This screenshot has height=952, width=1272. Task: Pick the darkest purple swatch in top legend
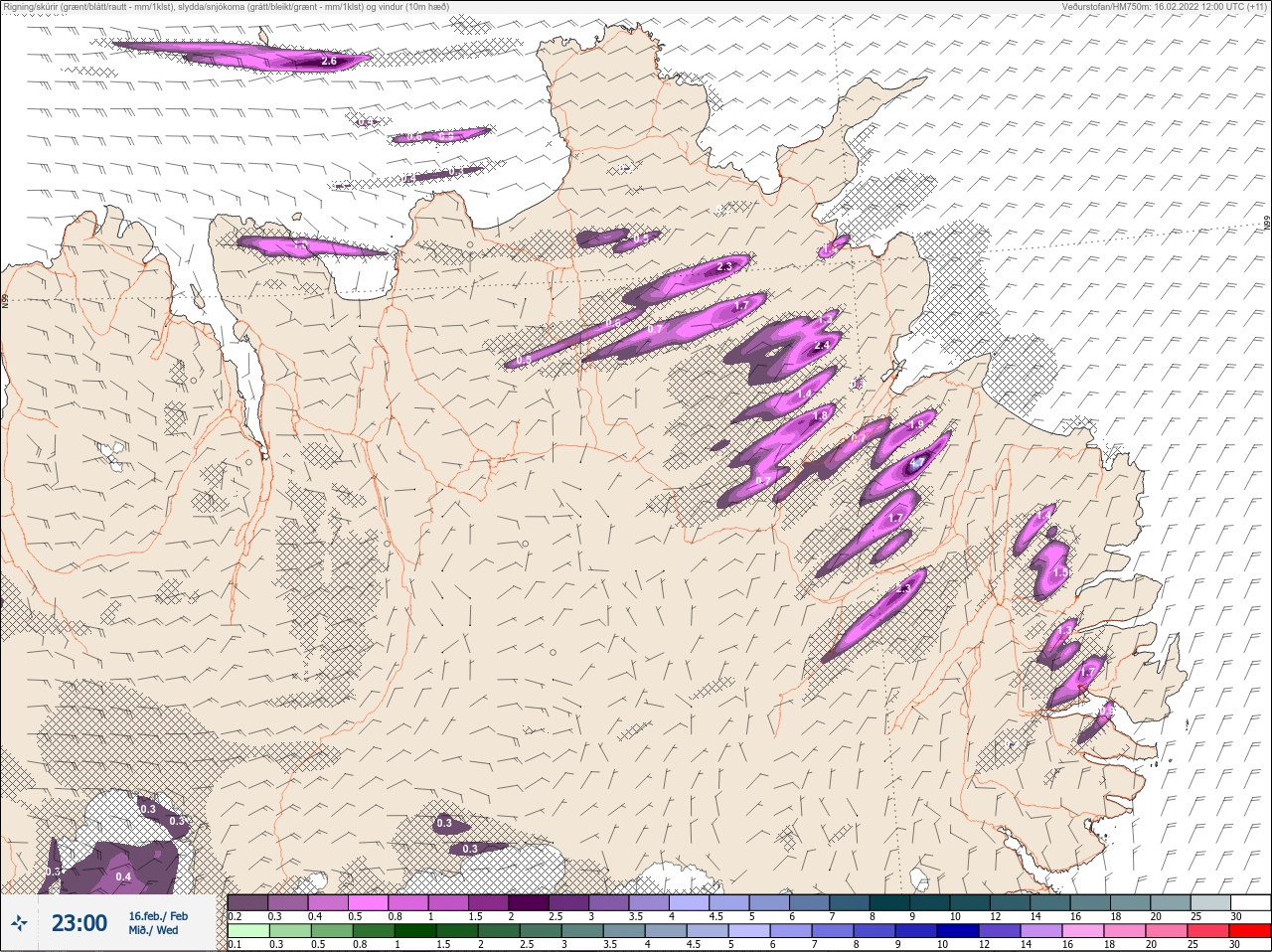tap(529, 902)
